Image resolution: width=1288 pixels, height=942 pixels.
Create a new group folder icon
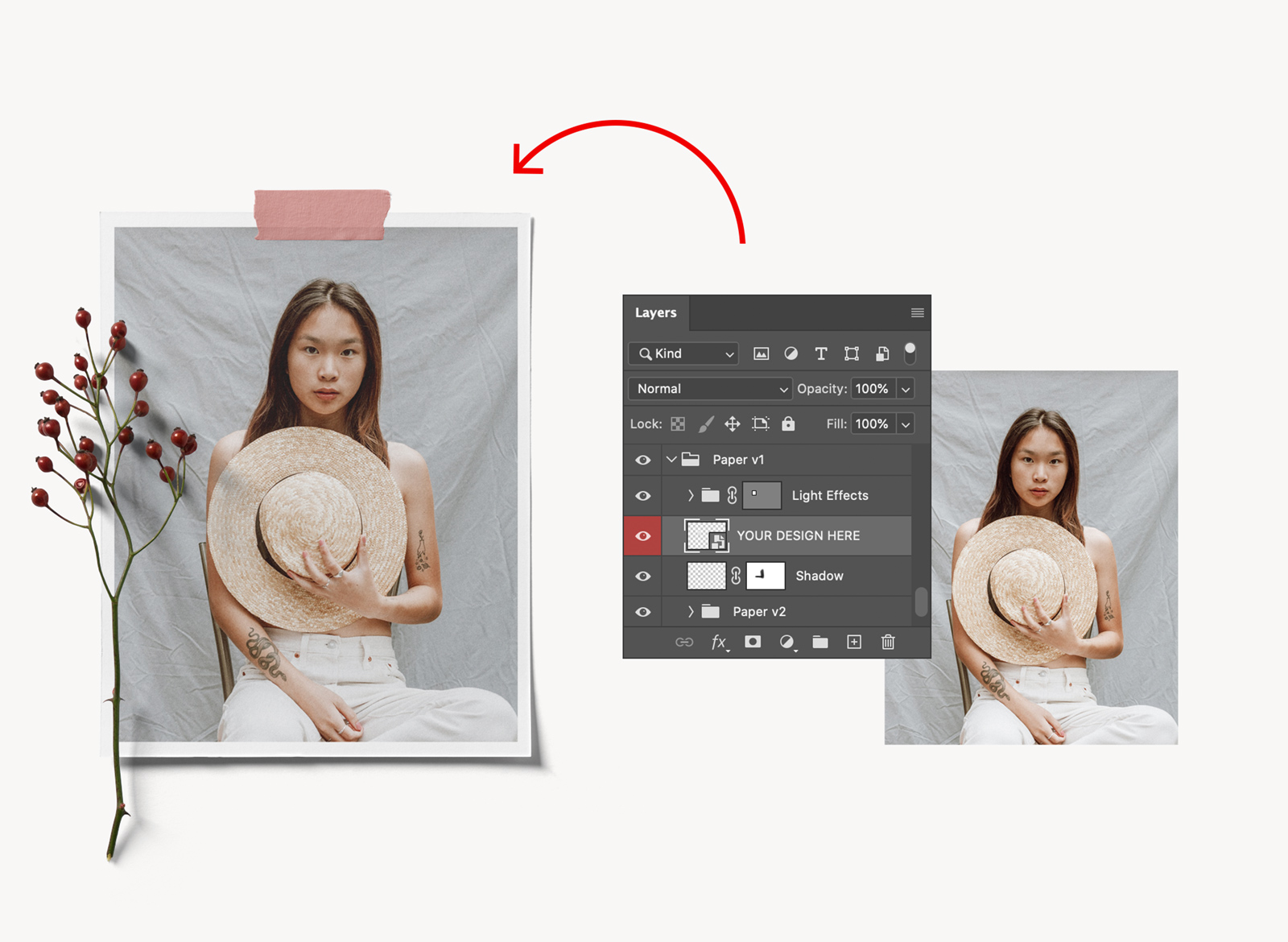820,642
